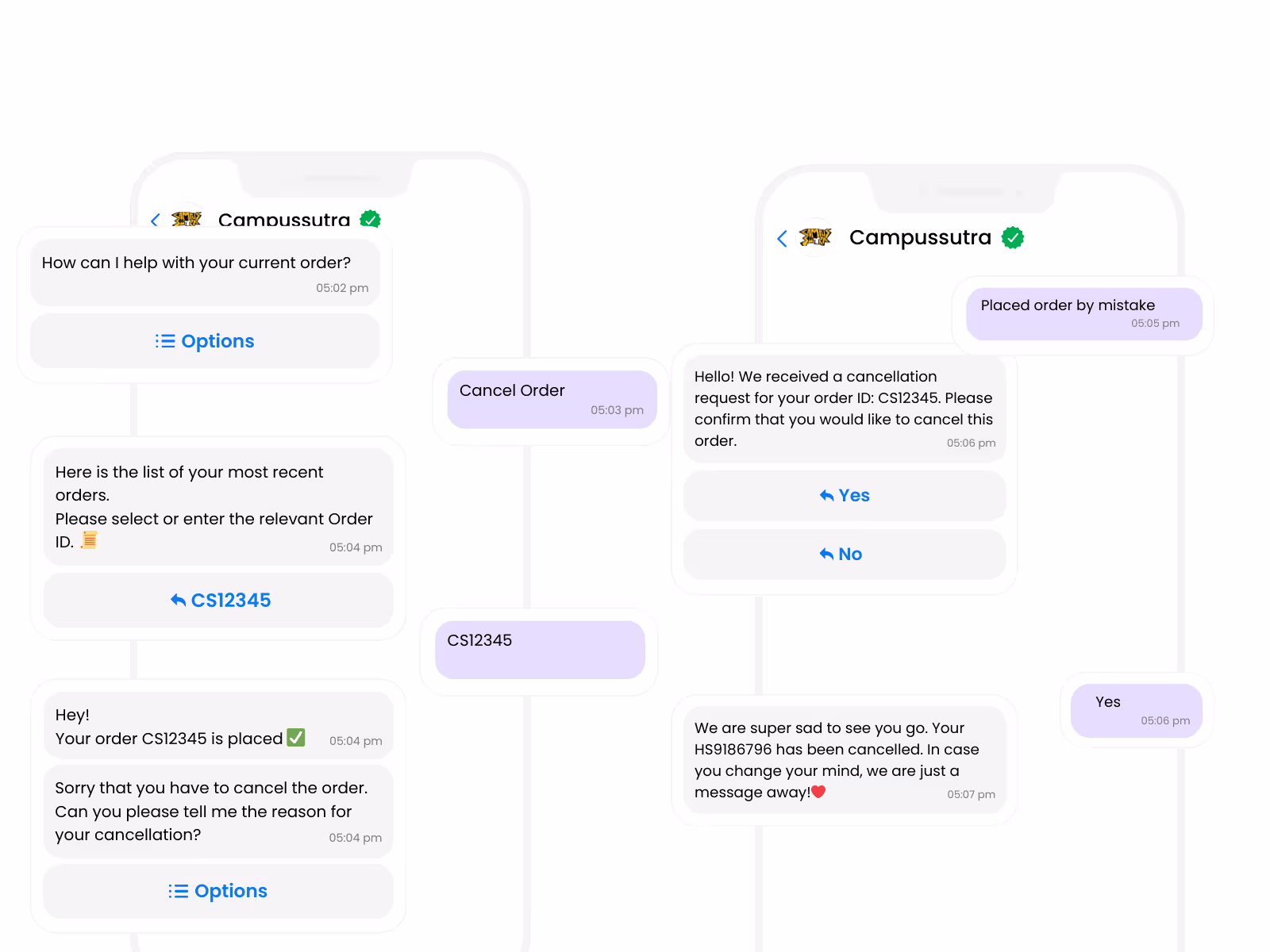Viewport: 1270px width, 952px height.
Task: Tap the back chevron in the left phone header
Action: pyautogui.click(x=155, y=220)
